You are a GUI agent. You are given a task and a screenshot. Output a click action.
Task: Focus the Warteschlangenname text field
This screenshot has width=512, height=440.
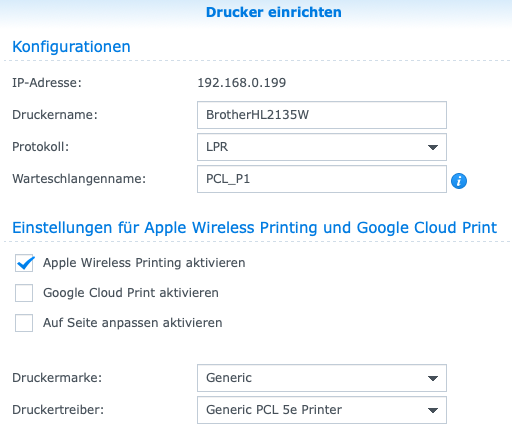click(x=322, y=179)
